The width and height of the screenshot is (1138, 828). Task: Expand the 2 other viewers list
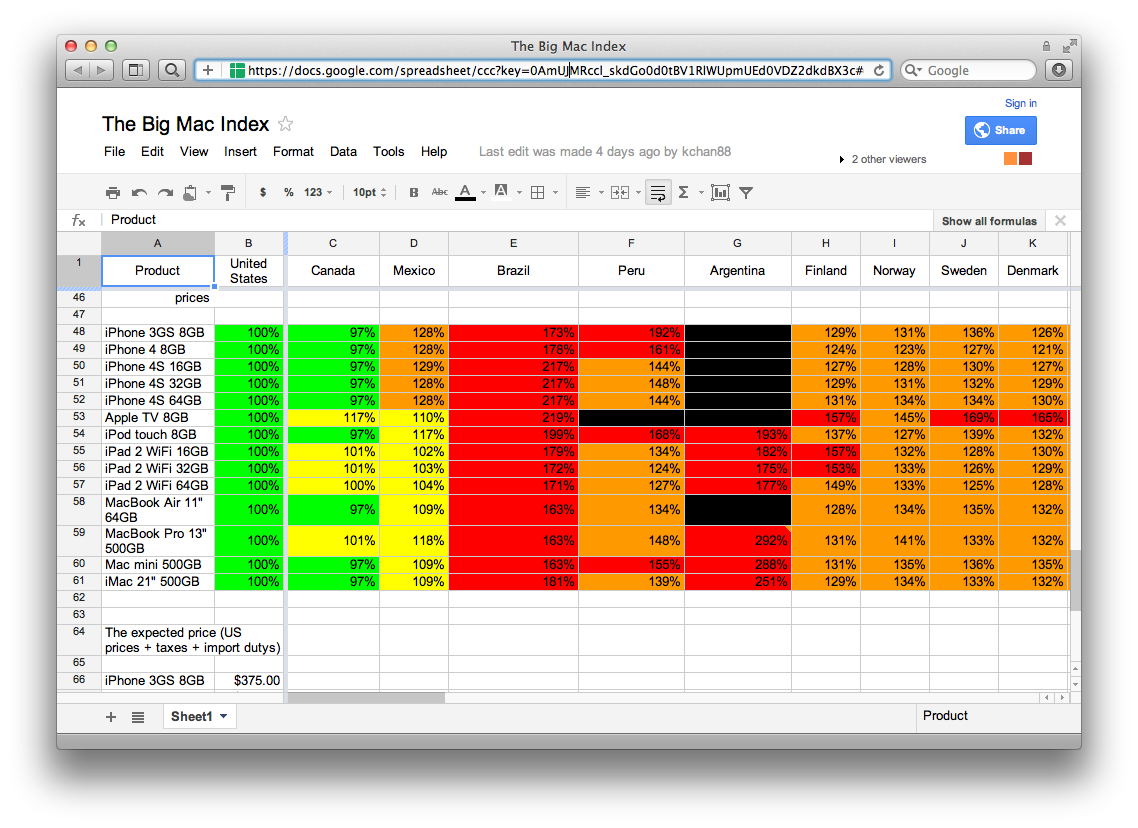(882, 159)
